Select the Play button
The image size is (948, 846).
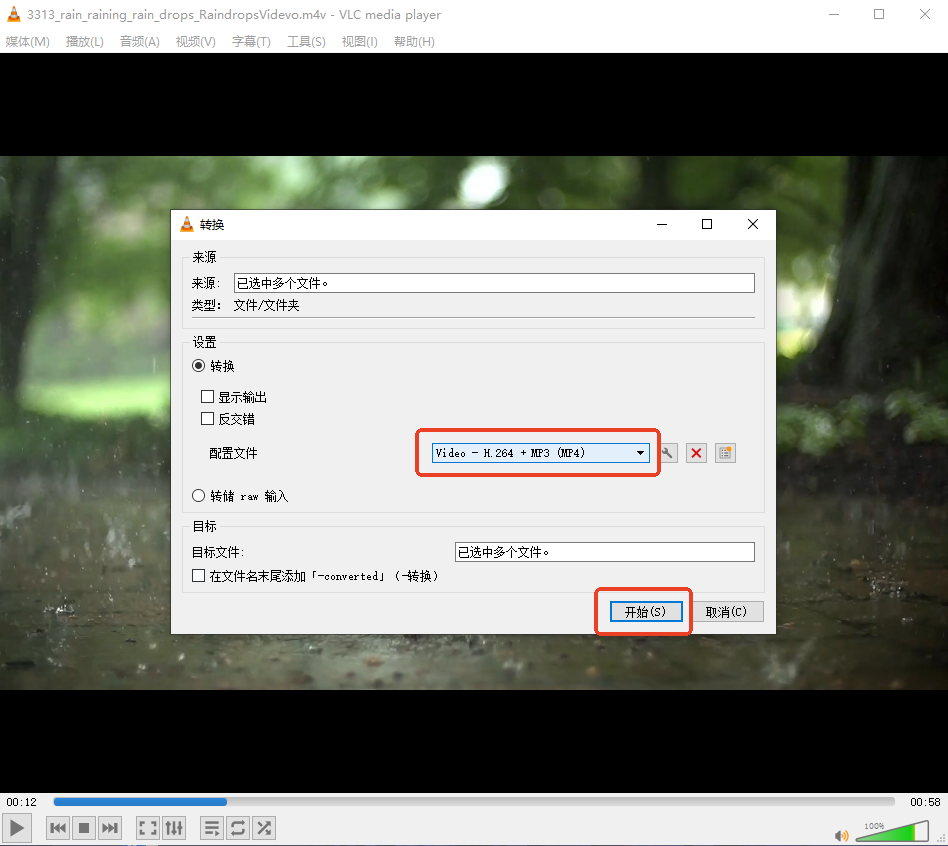[16, 827]
